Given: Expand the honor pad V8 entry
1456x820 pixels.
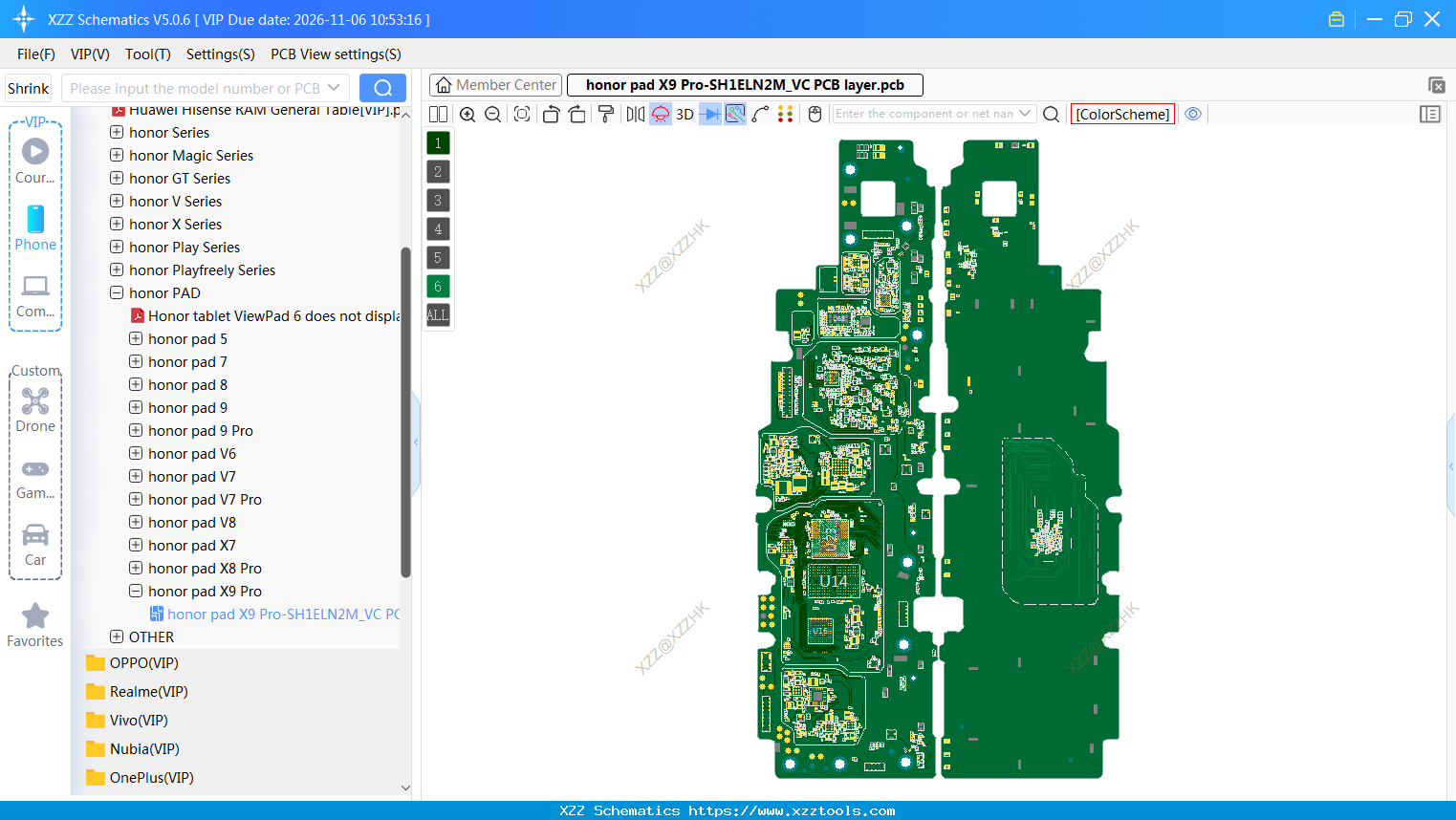Looking at the screenshot, I should pyautogui.click(x=135, y=522).
